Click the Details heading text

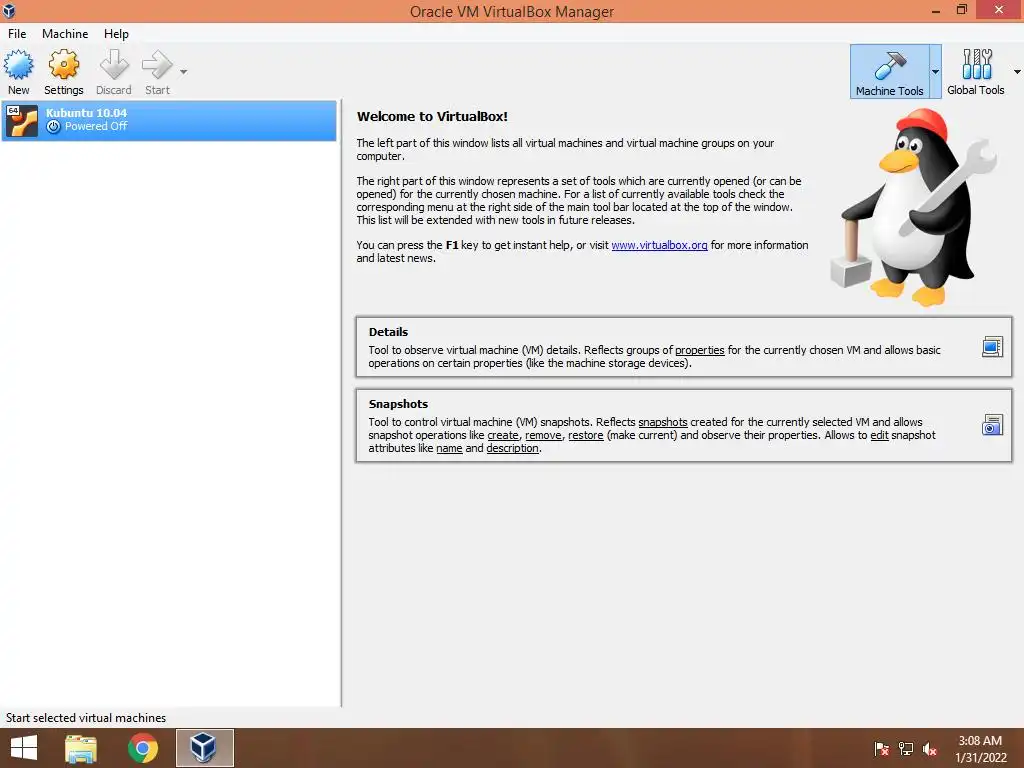click(388, 332)
